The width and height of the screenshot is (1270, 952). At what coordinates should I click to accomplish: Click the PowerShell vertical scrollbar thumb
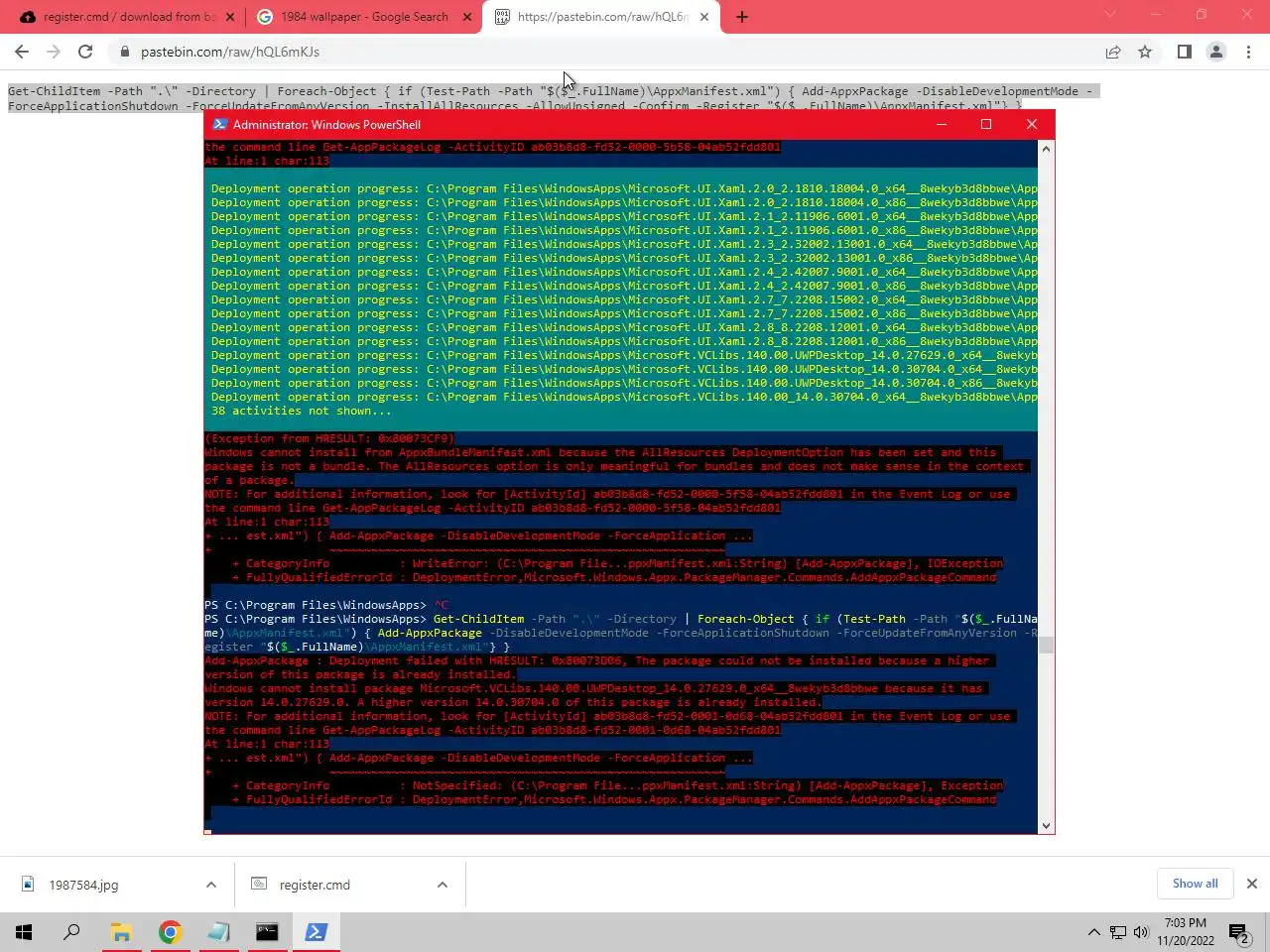pos(1046,646)
